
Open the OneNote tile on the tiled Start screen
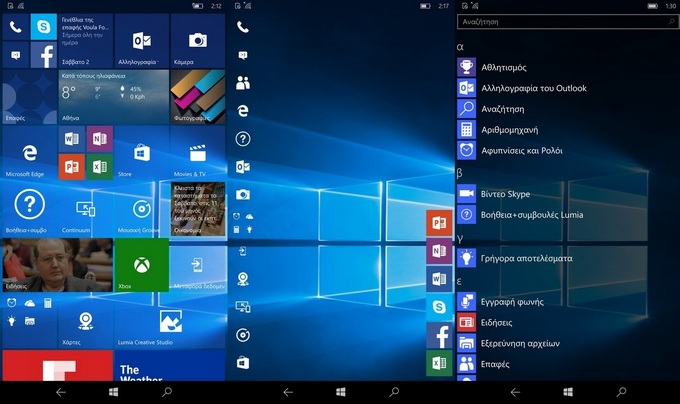[100, 139]
